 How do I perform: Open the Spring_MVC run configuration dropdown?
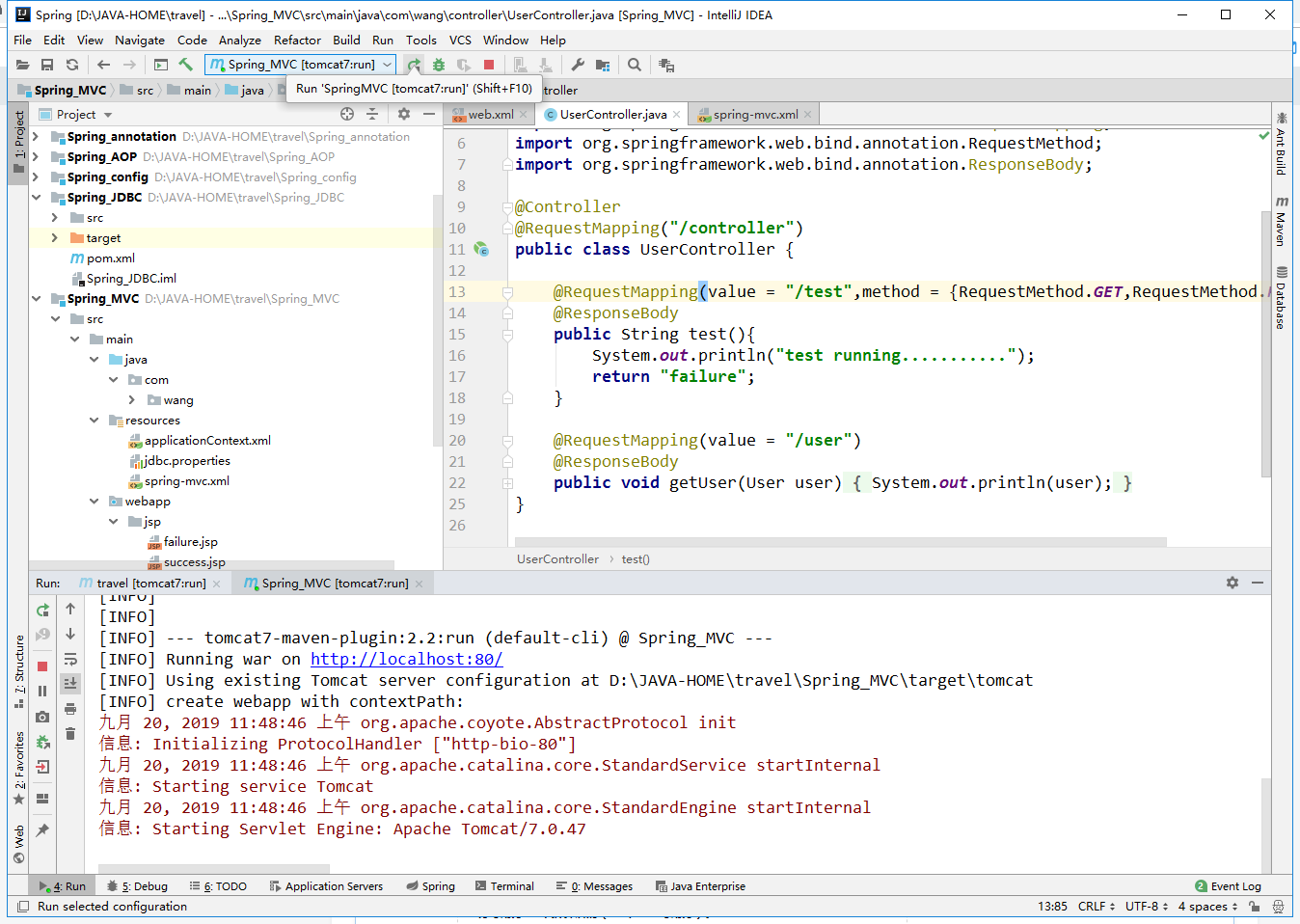301,65
